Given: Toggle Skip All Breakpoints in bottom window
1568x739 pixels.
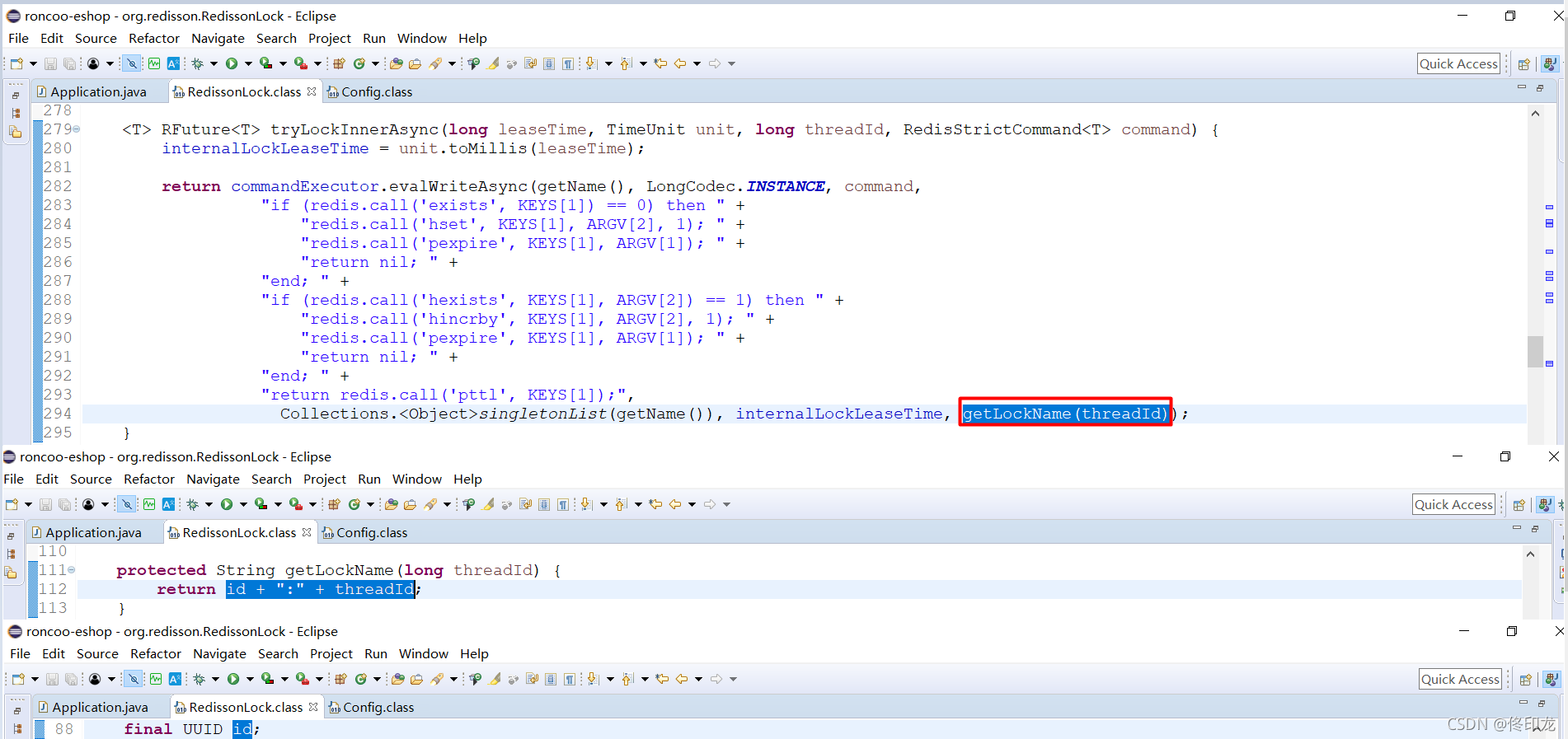Looking at the screenshot, I should (x=134, y=679).
